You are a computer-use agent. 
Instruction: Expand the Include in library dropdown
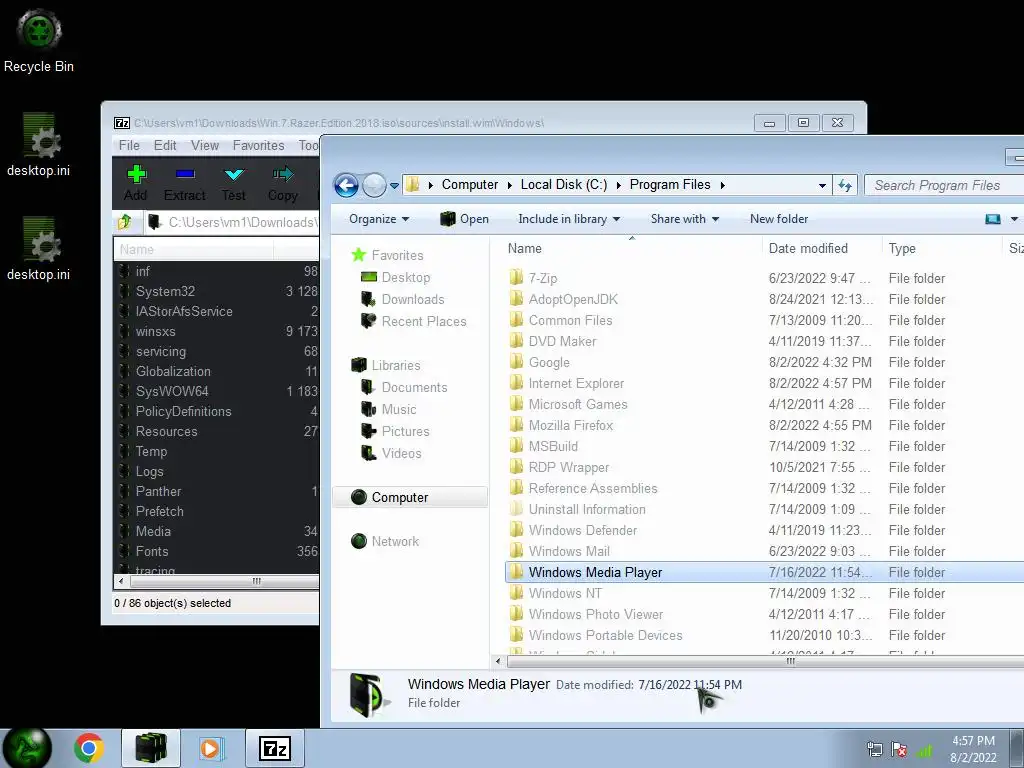[569, 219]
